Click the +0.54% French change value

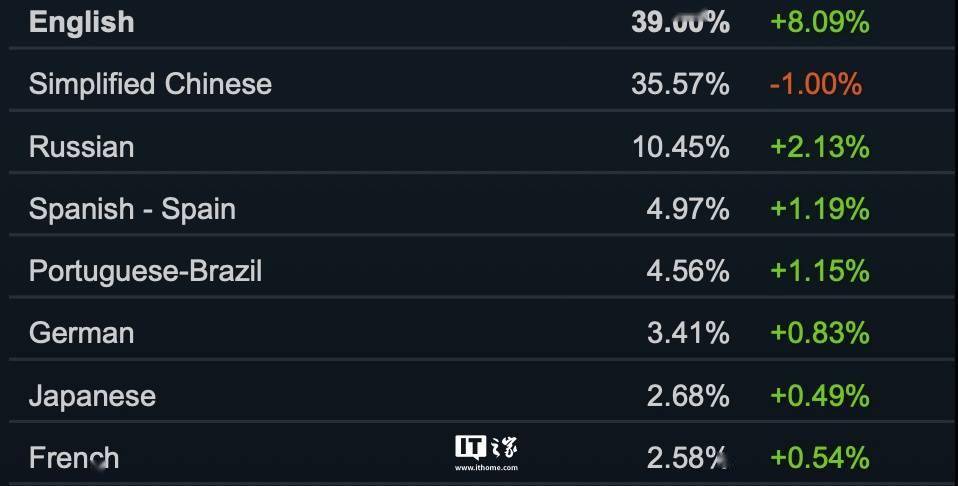[819, 458]
